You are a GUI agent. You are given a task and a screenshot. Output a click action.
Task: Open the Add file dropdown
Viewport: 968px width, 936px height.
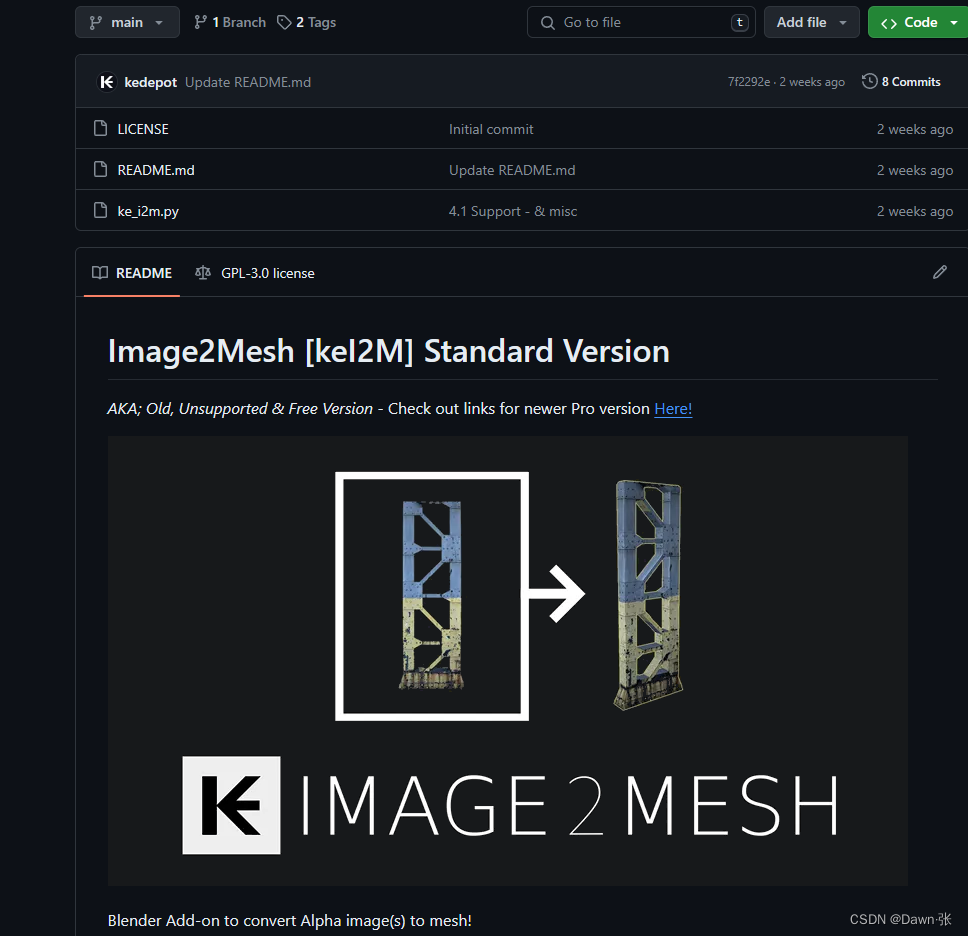(811, 22)
